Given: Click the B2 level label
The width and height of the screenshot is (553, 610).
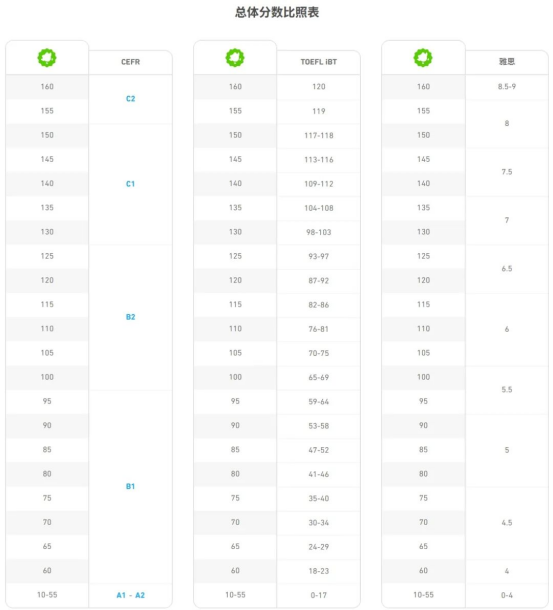Looking at the screenshot, I should [130, 317].
